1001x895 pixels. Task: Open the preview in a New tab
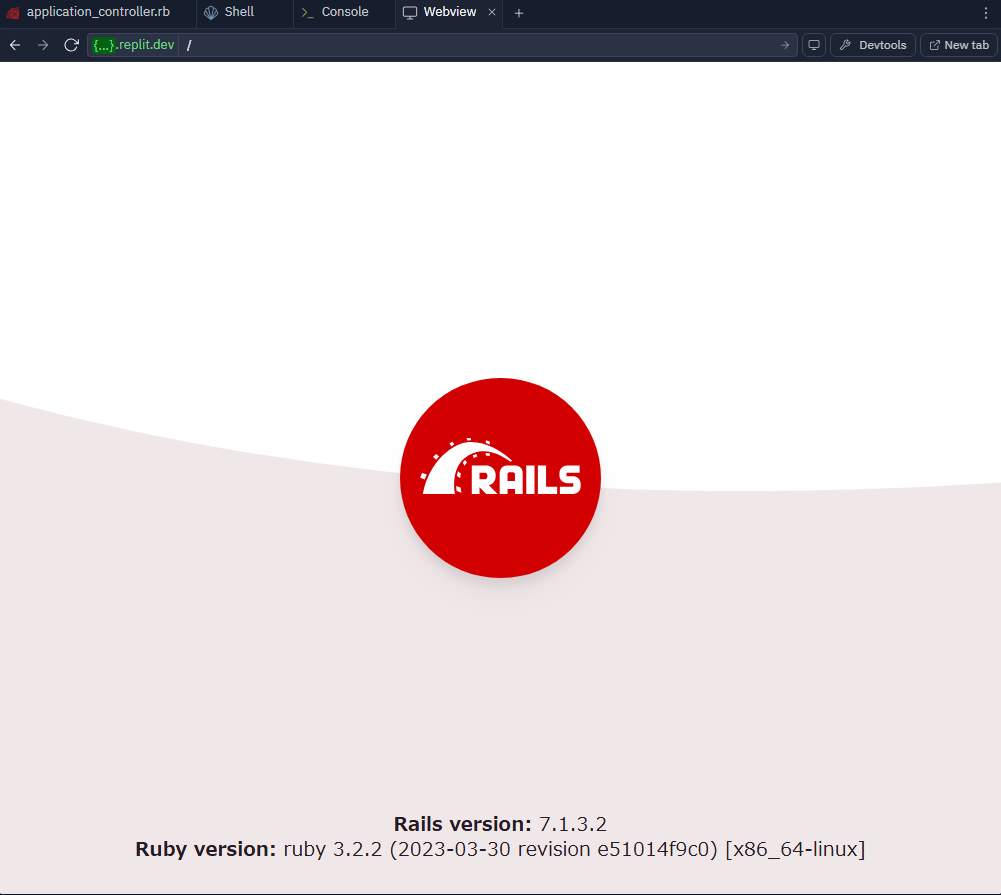[x=958, y=45]
